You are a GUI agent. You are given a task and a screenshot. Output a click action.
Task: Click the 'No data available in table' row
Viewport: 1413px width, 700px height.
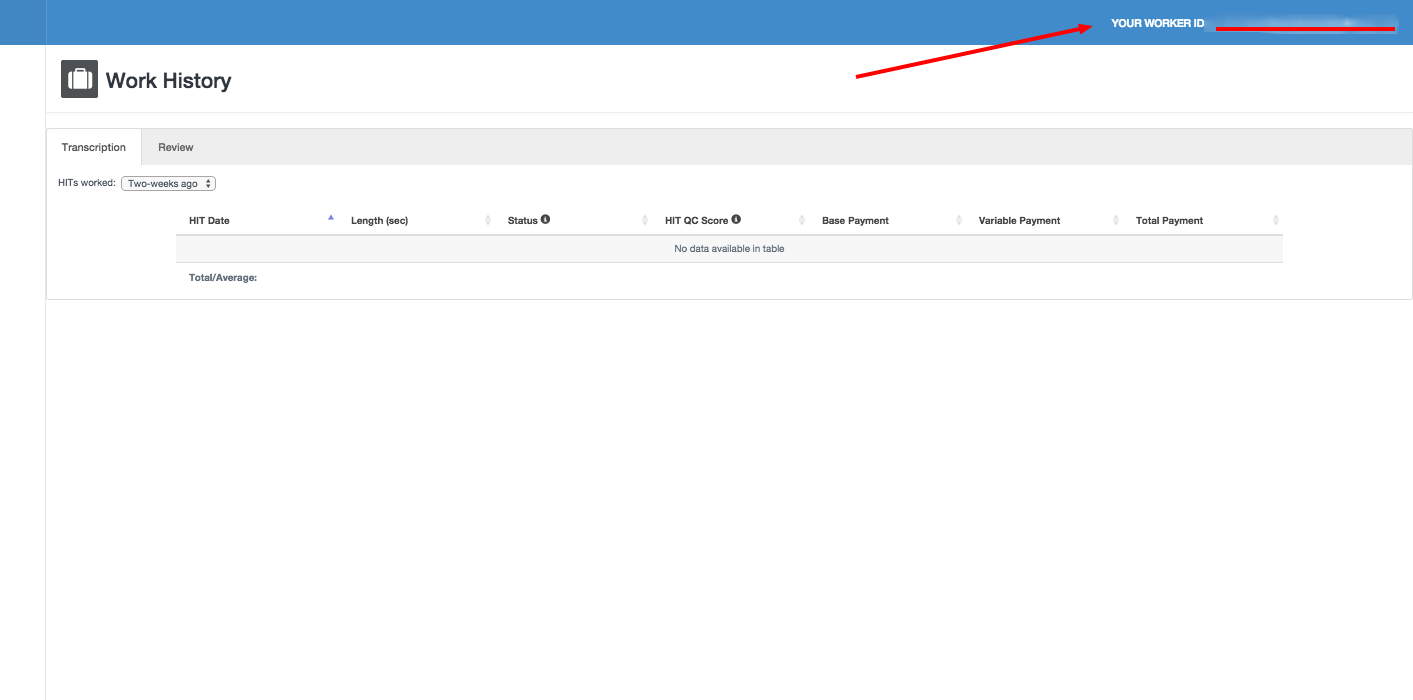[x=729, y=248]
